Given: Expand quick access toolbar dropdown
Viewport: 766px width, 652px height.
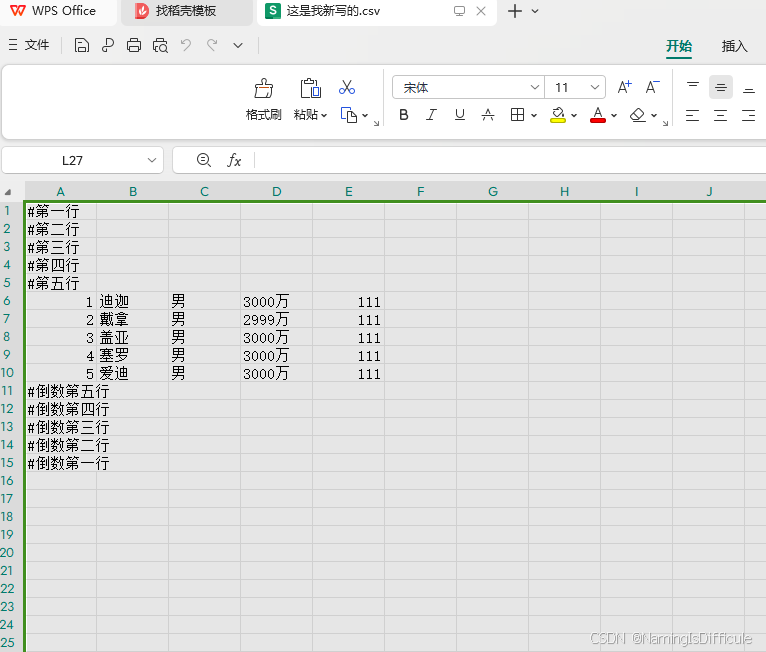Looking at the screenshot, I should [x=238, y=45].
